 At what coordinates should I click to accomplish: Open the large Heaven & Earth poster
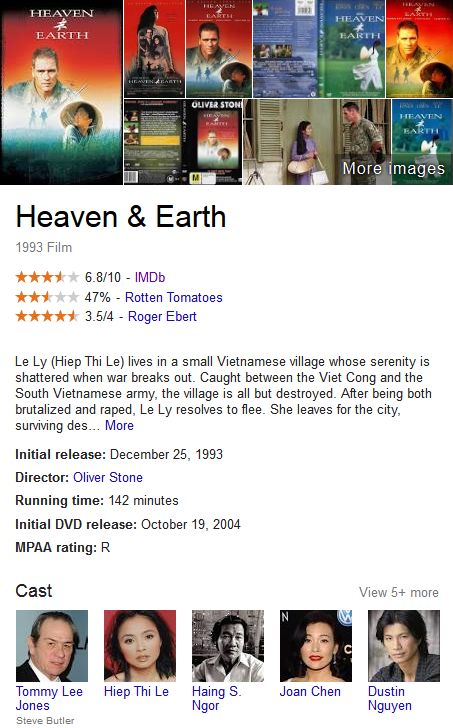click(x=61, y=92)
